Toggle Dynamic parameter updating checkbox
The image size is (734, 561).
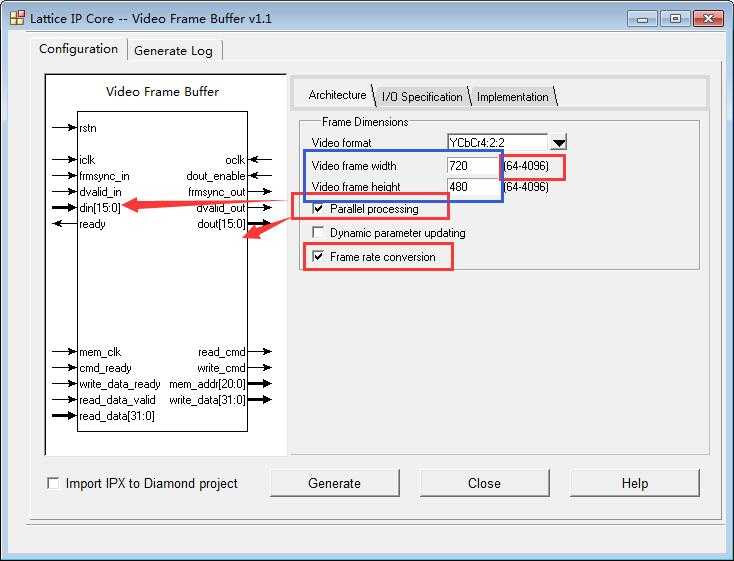point(318,232)
